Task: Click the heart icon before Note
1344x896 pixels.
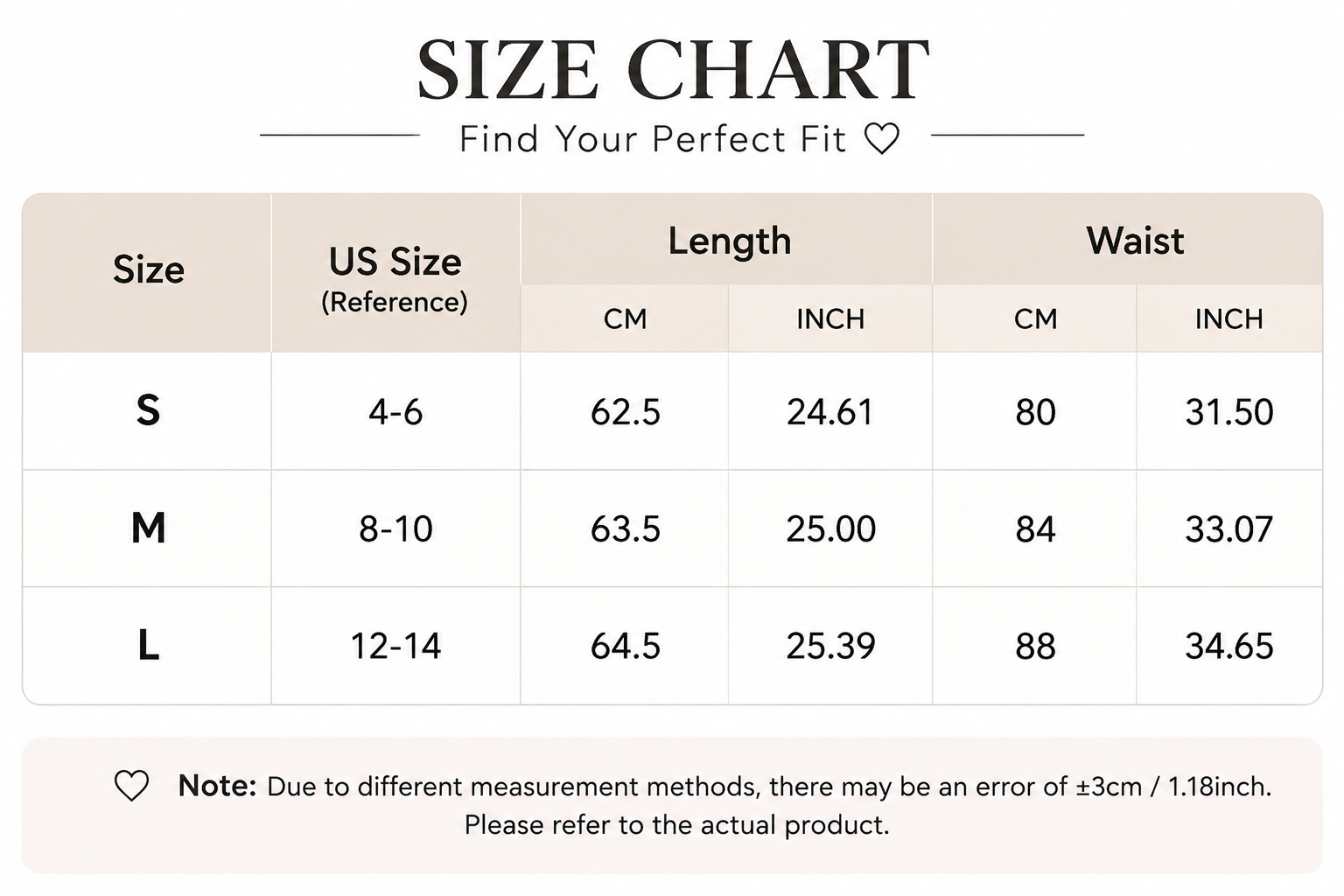Action: tap(132, 786)
